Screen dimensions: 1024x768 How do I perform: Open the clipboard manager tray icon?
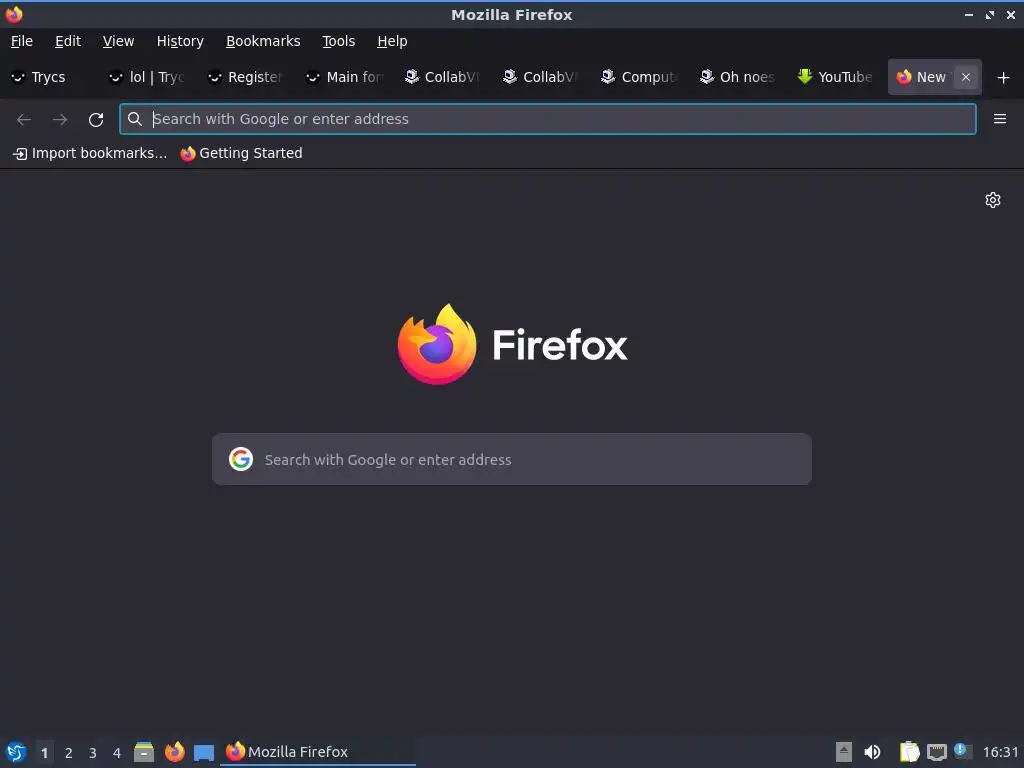coord(909,752)
